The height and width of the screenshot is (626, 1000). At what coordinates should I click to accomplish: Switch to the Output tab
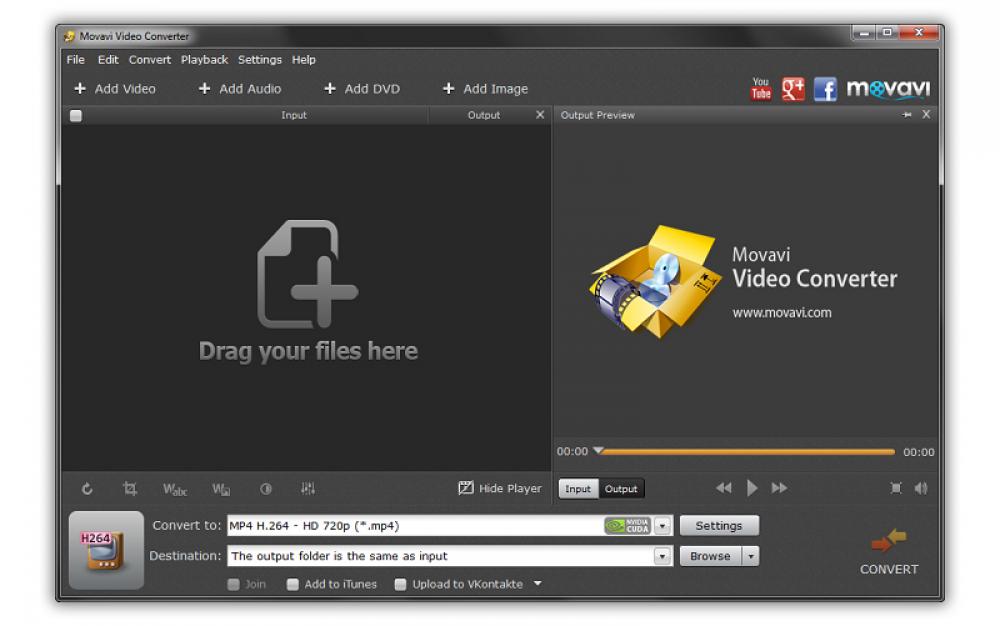coord(620,489)
